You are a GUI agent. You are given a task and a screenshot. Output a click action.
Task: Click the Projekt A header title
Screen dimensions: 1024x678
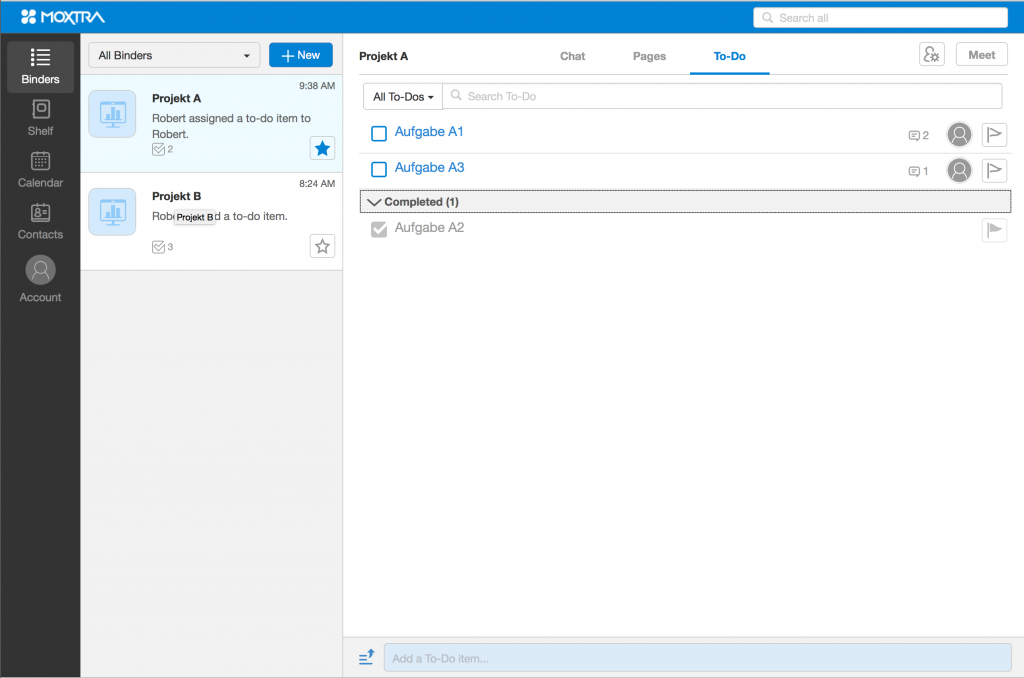383,56
